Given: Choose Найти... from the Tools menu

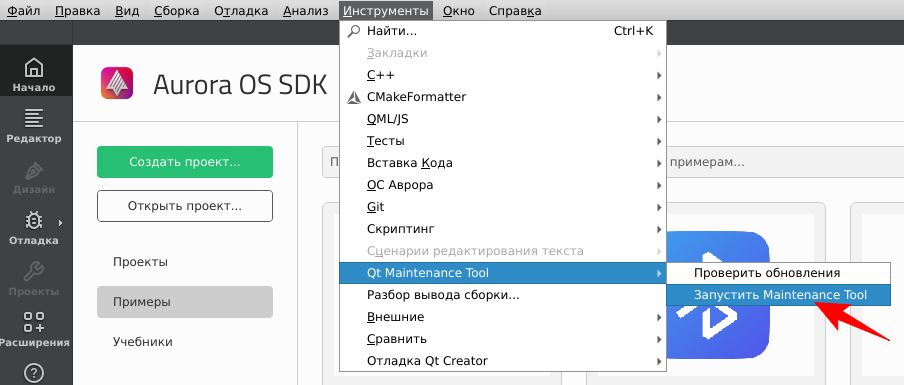Looking at the screenshot, I should pos(503,31).
